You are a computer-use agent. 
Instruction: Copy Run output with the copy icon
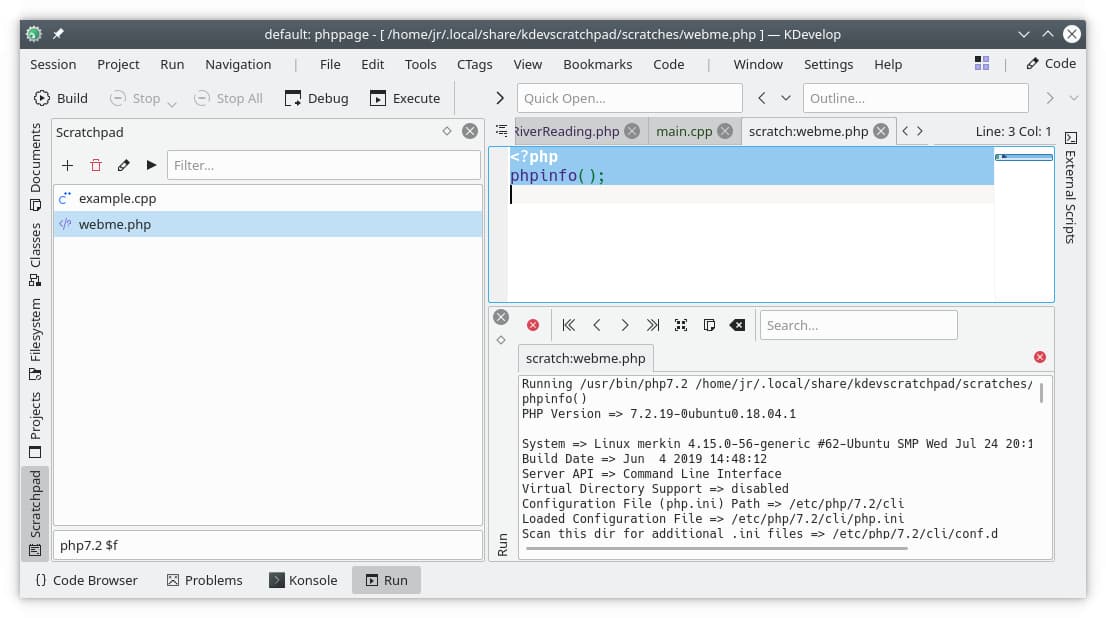tap(709, 325)
